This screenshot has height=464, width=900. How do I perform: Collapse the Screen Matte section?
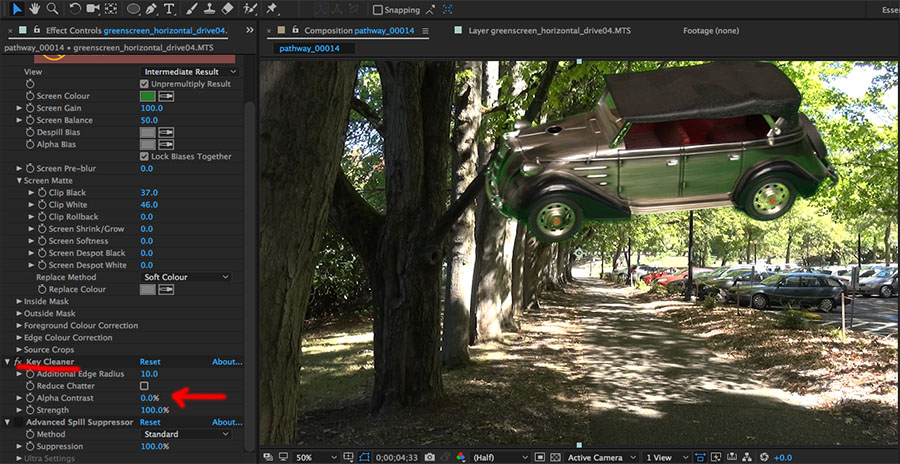pos(20,180)
